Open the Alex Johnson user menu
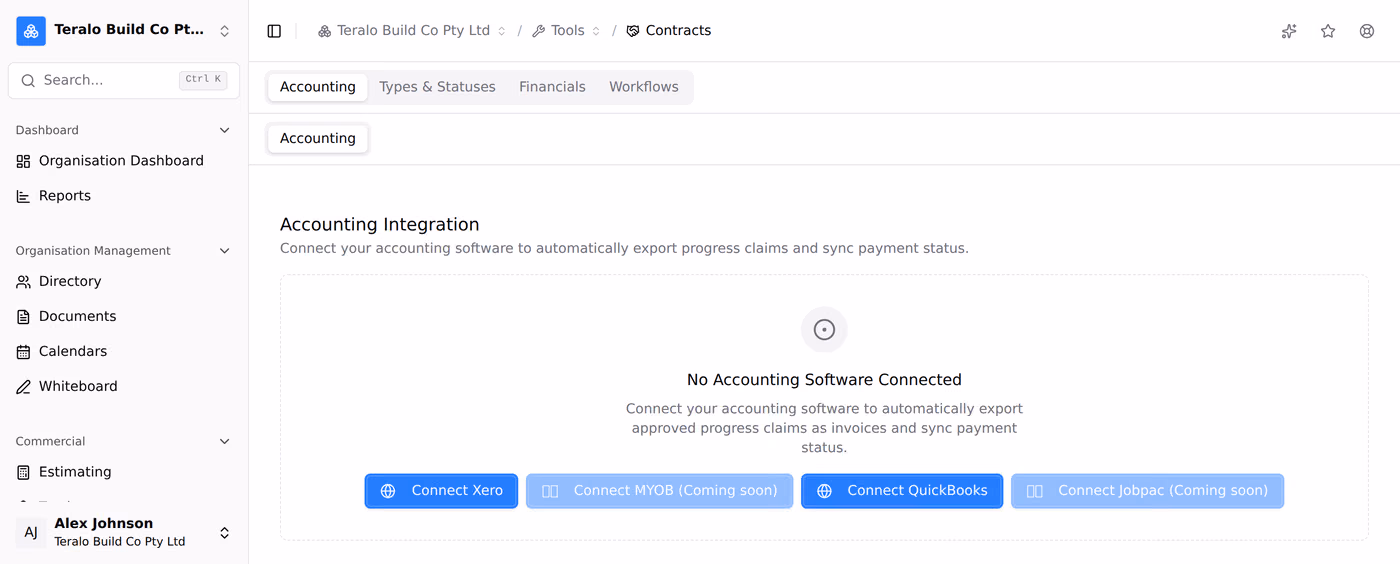This screenshot has height=564, width=1400. 124,532
